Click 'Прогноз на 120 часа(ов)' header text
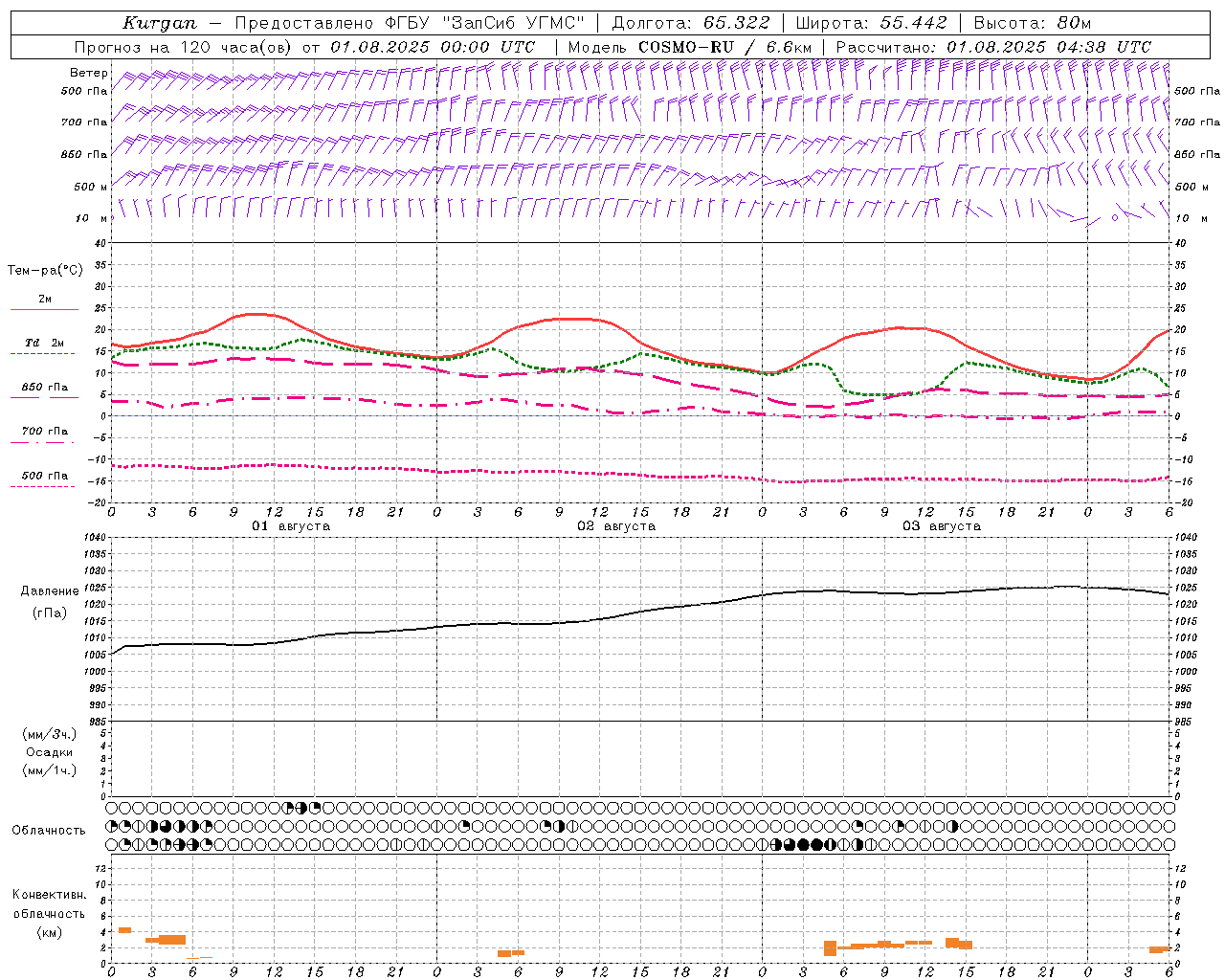Screen dimensions: 1225x980 click(185, 47)
